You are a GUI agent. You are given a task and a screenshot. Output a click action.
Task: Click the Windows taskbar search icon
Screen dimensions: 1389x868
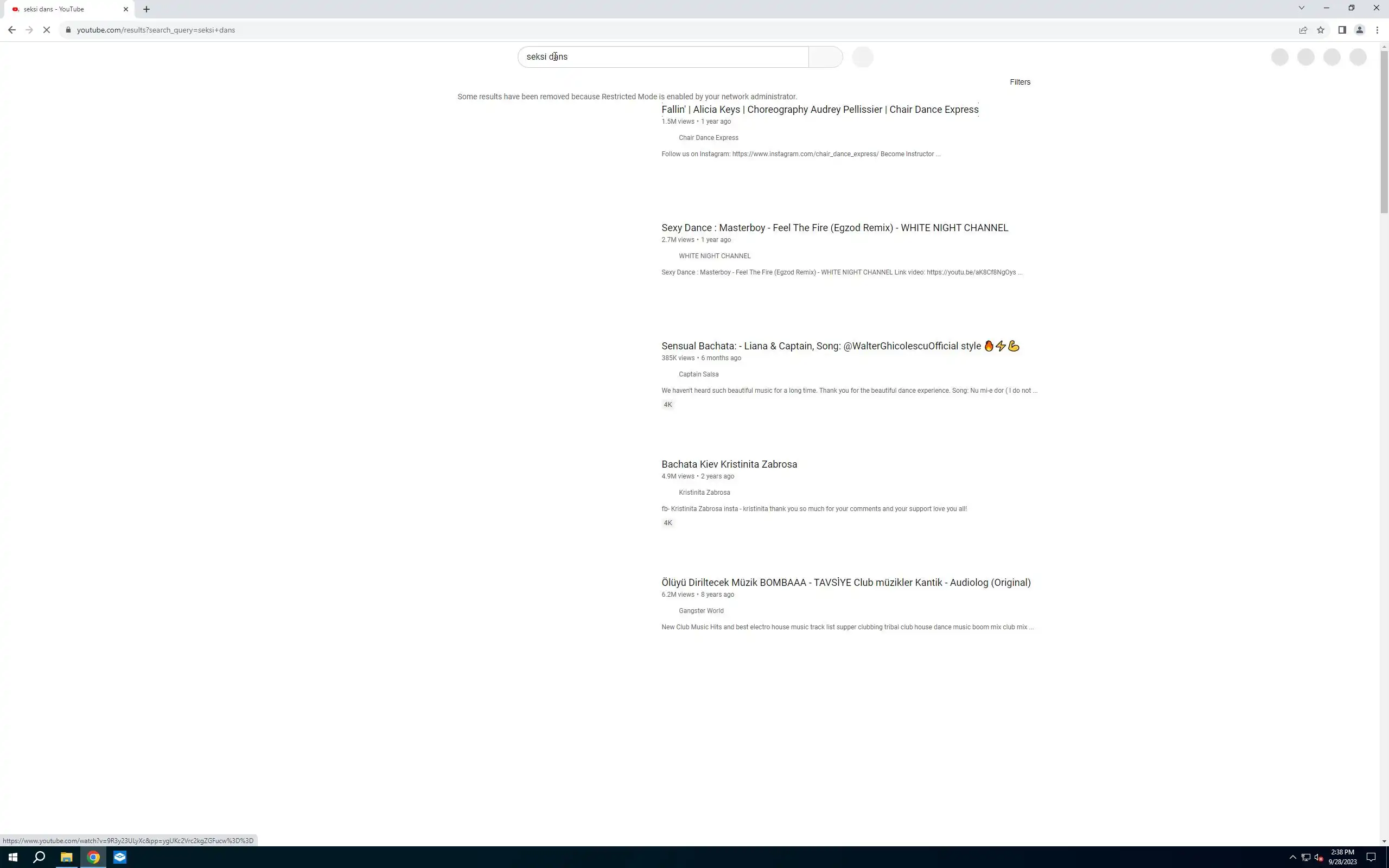(39, 857)
